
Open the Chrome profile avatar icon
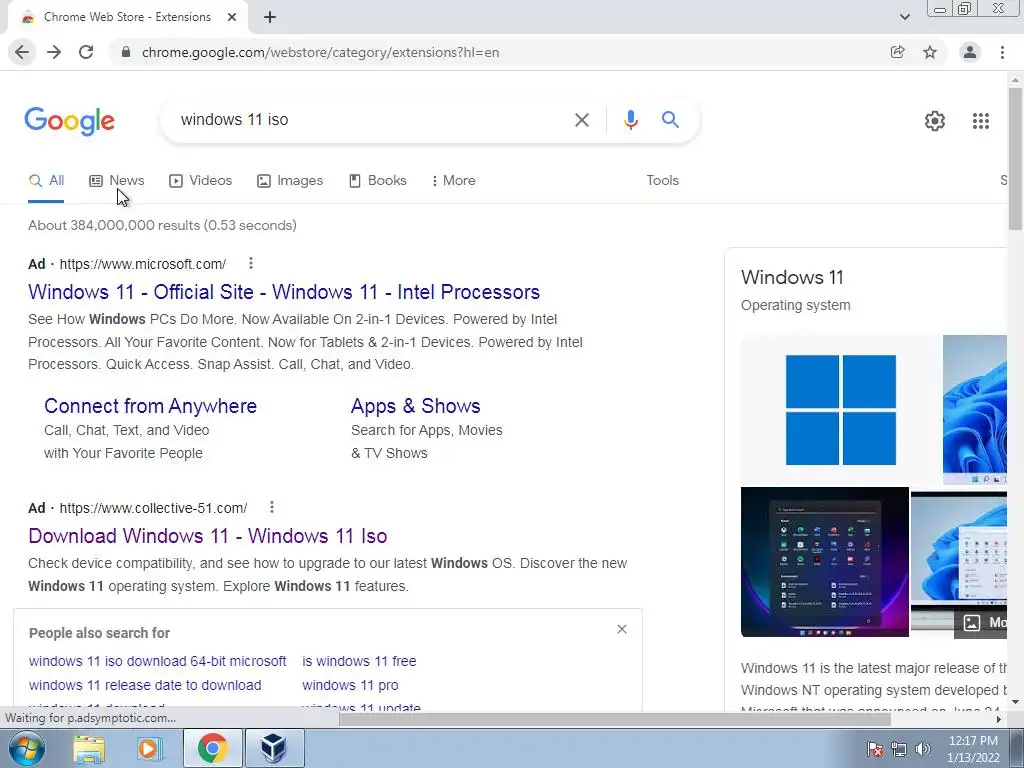[x=970, y=52]
